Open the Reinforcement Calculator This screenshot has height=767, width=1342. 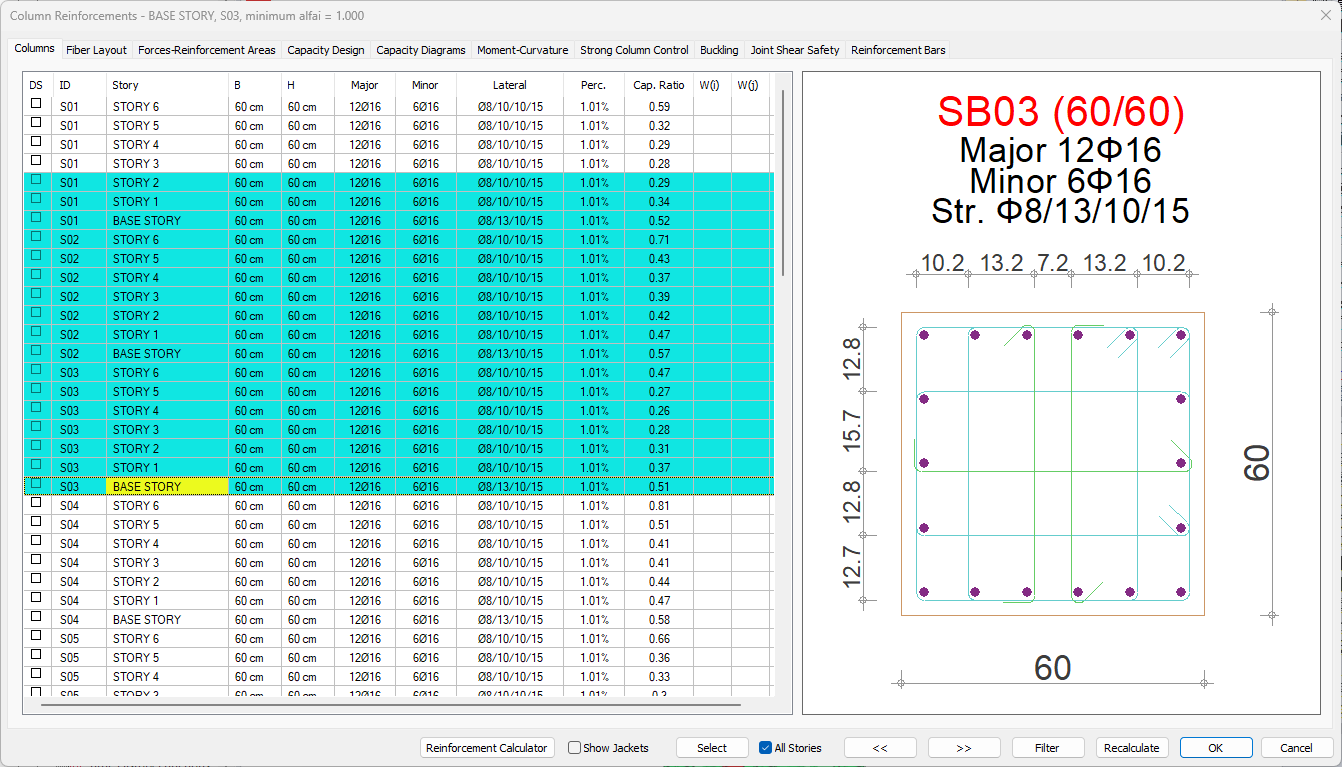[487, 748]
